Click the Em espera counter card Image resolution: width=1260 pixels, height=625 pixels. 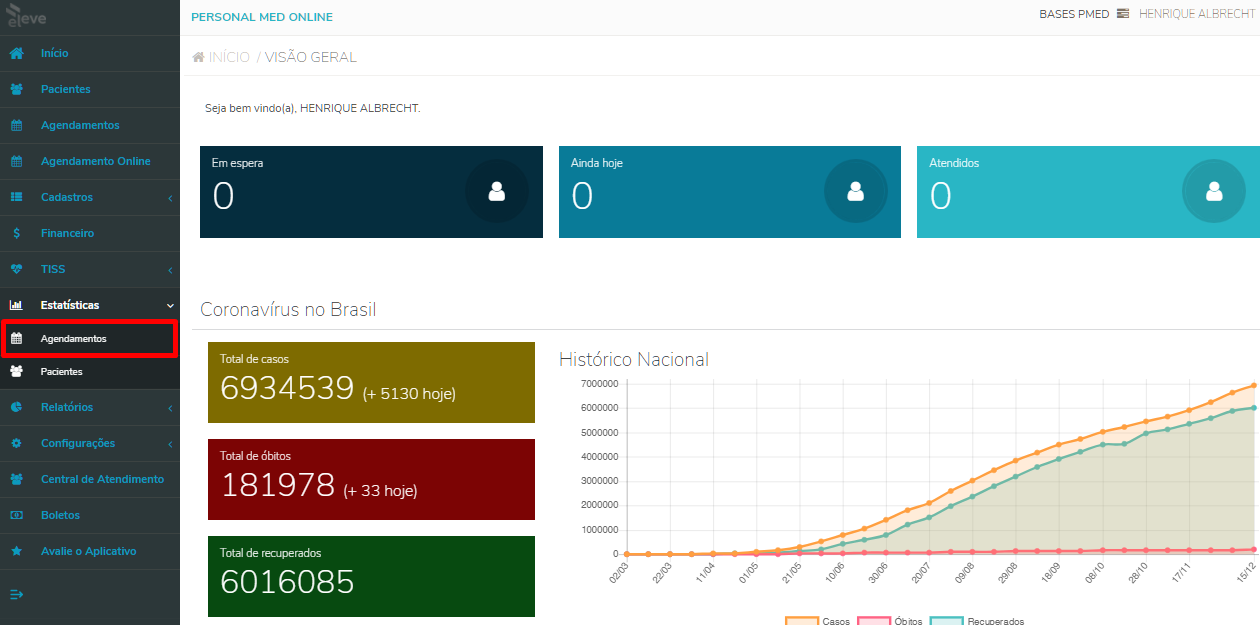tap(371, 192)
